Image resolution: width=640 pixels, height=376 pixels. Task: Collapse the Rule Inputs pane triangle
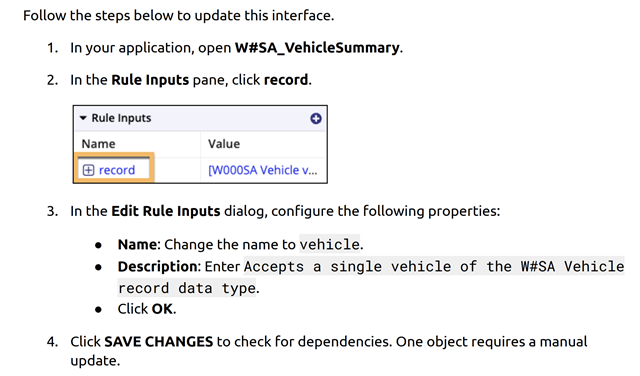tap(83, 118)
